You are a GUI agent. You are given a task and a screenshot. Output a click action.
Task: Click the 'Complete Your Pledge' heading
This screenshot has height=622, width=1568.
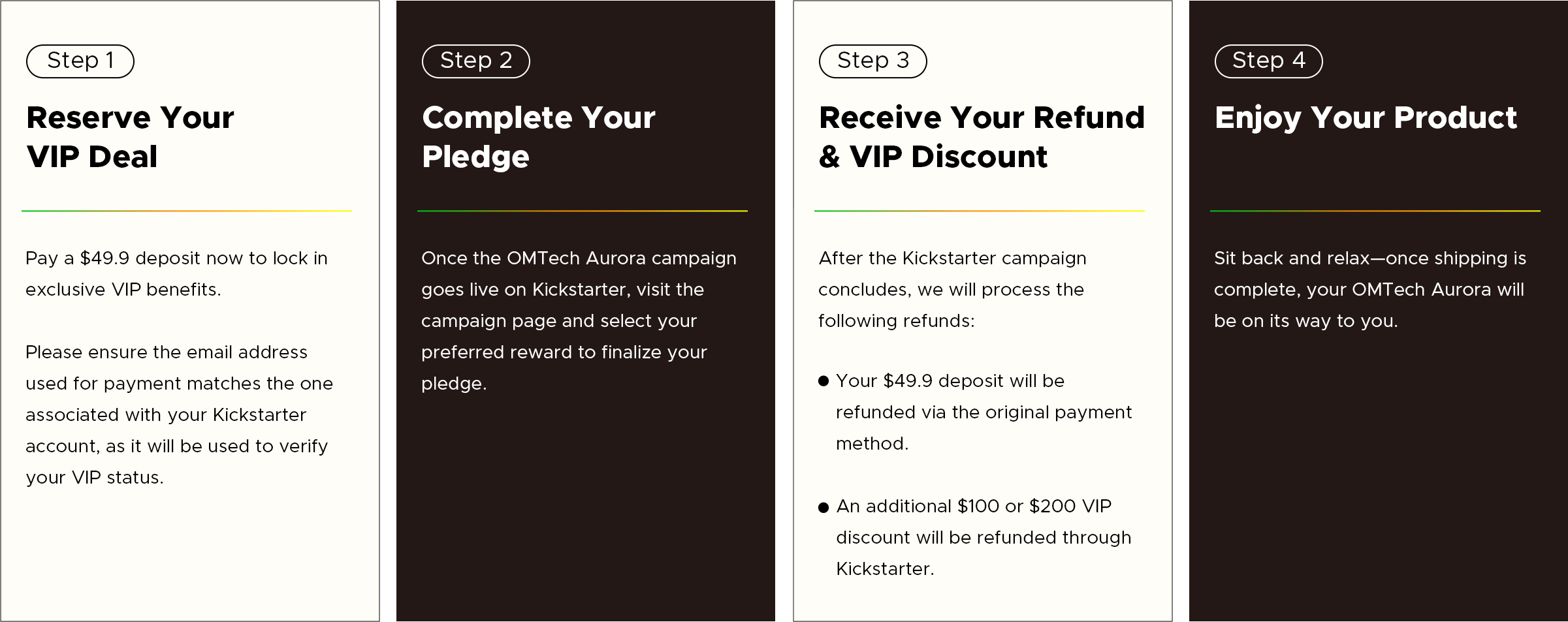[538, 137]
